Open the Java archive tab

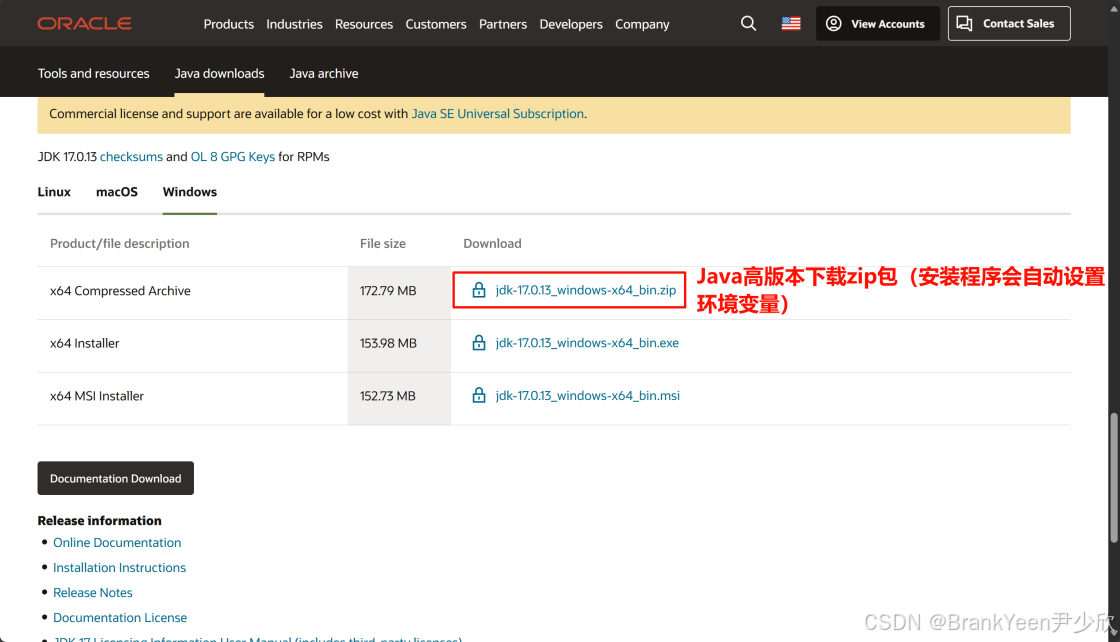tap(324, 74)
